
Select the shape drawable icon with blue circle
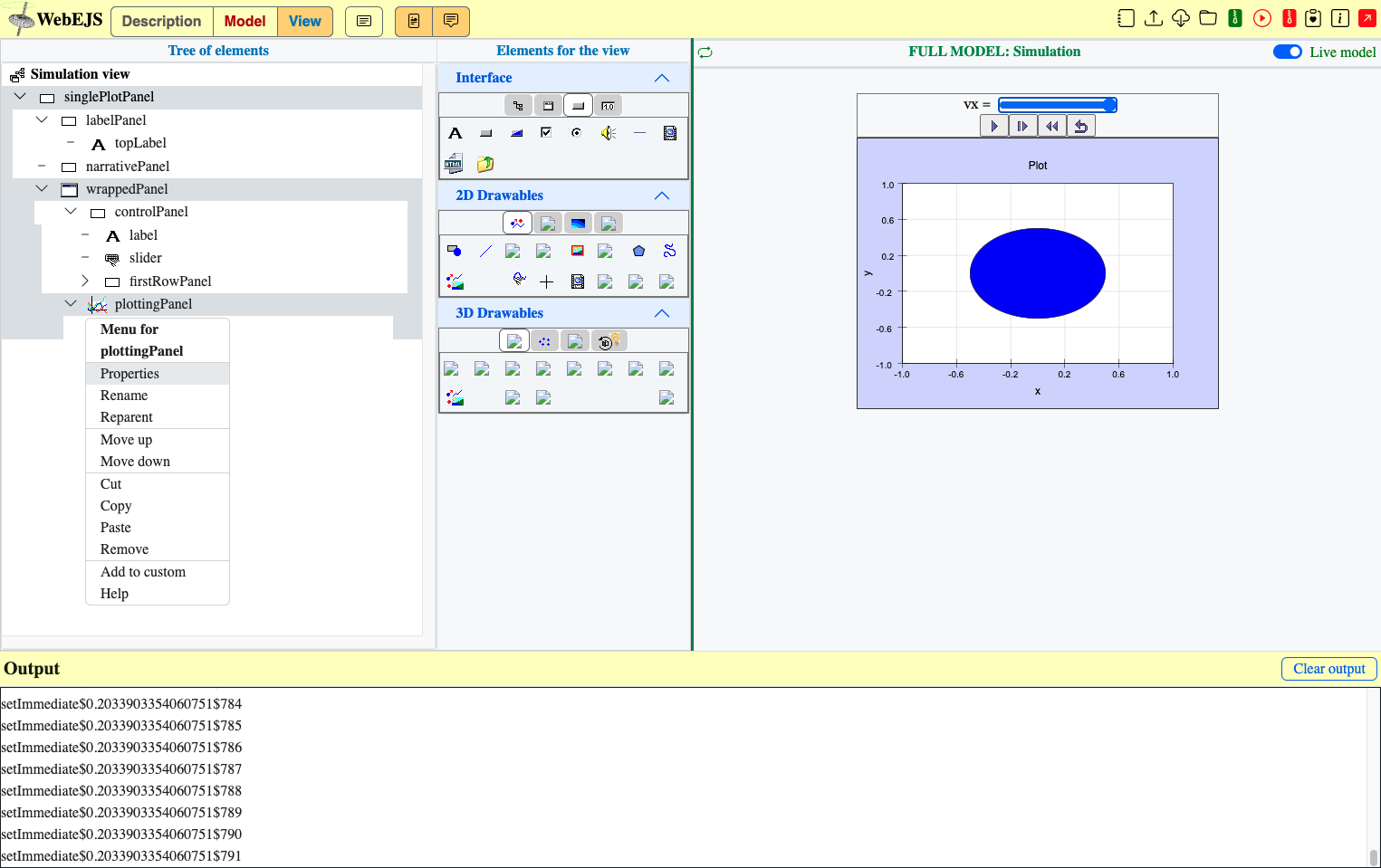[455, 251]
